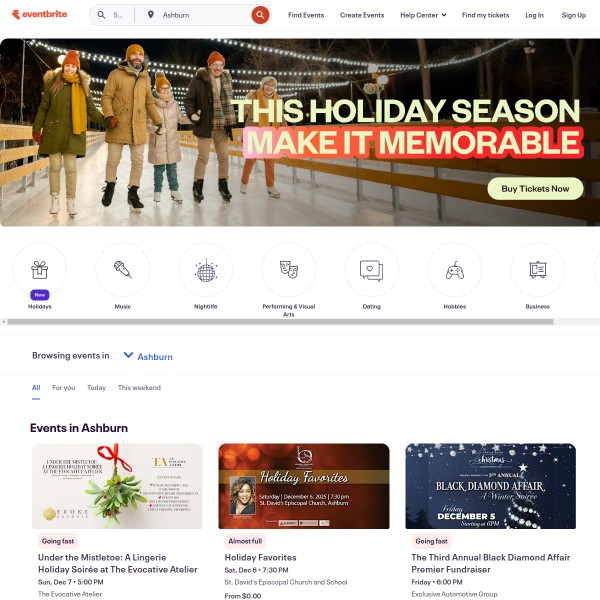This screenshot has width=600, height=600.
Task: Open the Business category icon
Action: point(538,269)
